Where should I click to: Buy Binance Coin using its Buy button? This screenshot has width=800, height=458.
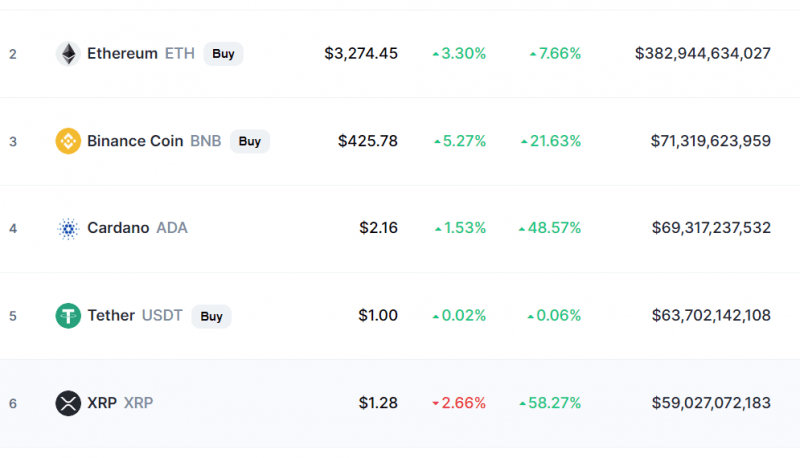click(x=250, y=141)
